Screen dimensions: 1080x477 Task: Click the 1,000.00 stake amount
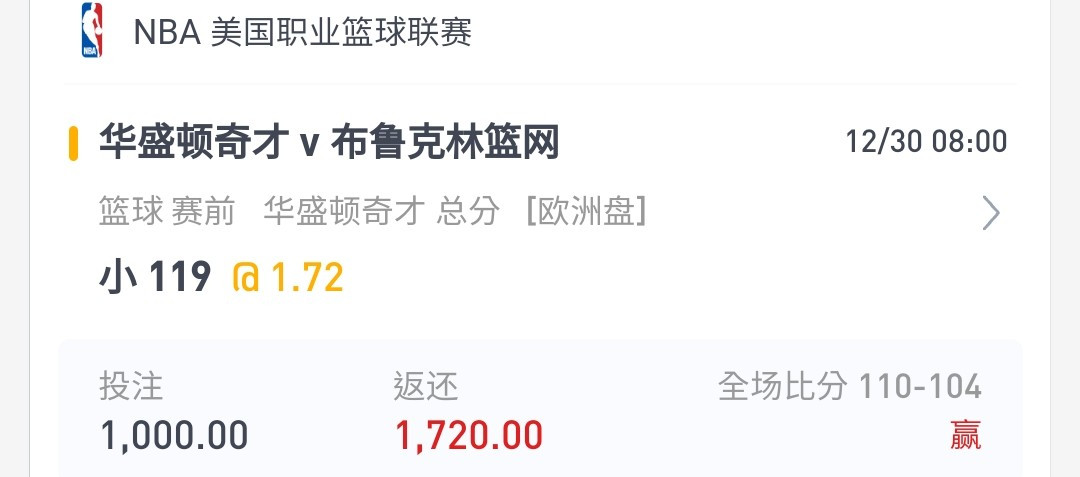(x=174, y=436)
